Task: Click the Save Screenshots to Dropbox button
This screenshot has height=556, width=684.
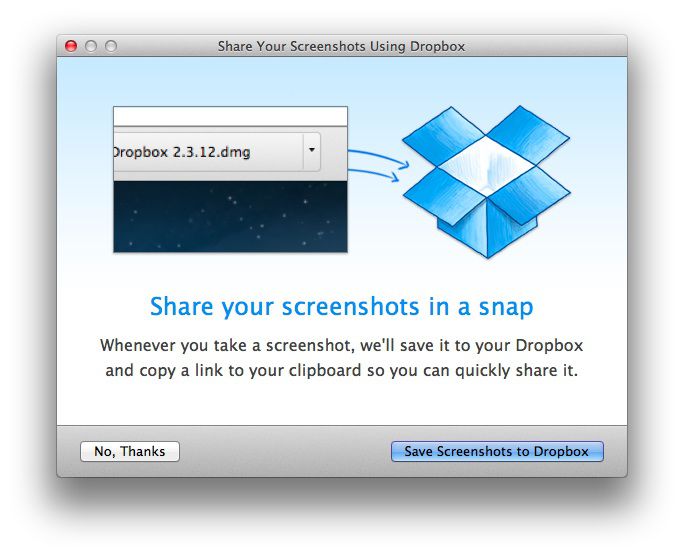Action: [497, 451]
